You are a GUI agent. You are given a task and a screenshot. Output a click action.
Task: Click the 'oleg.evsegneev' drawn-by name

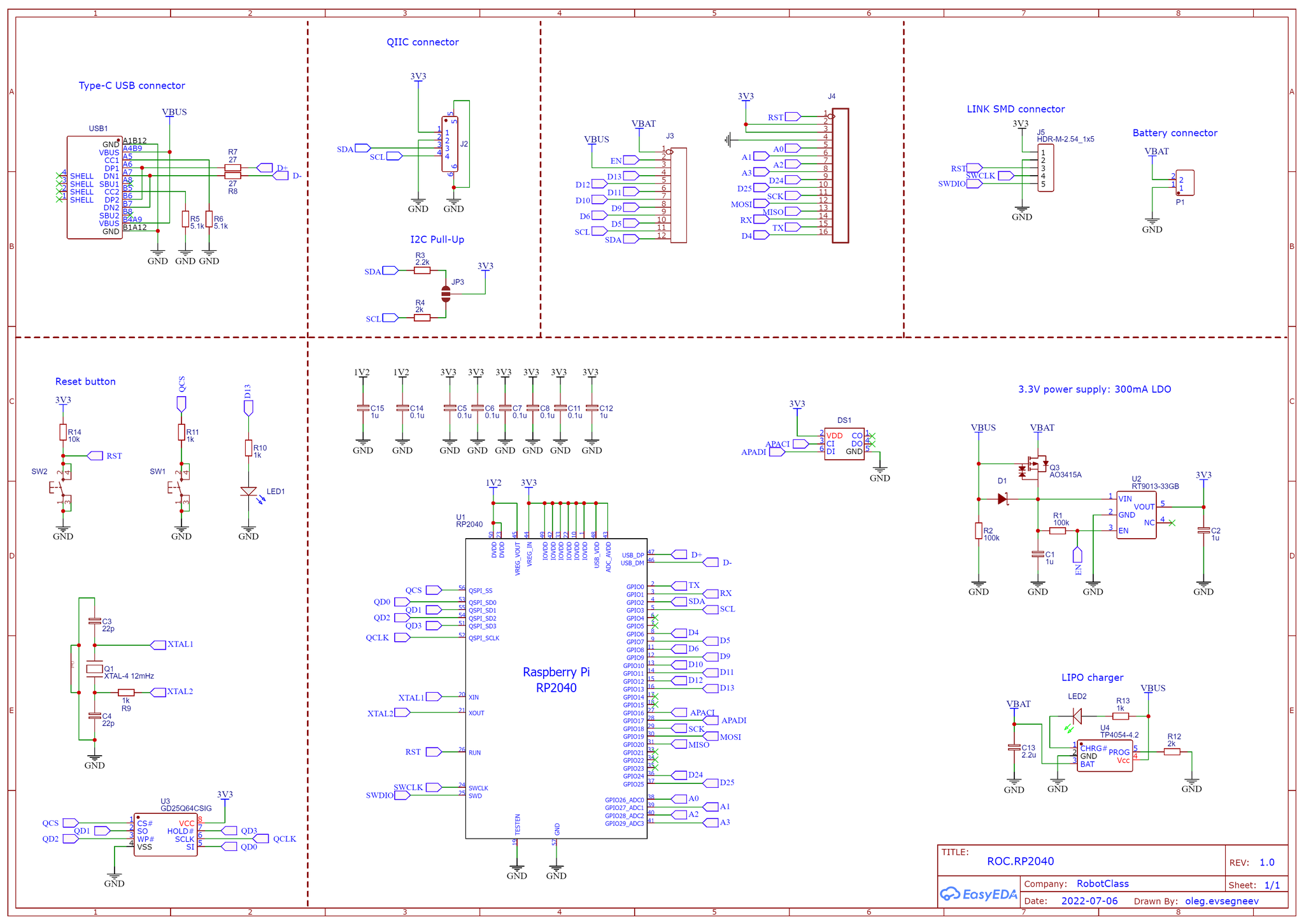(1222, 901)
